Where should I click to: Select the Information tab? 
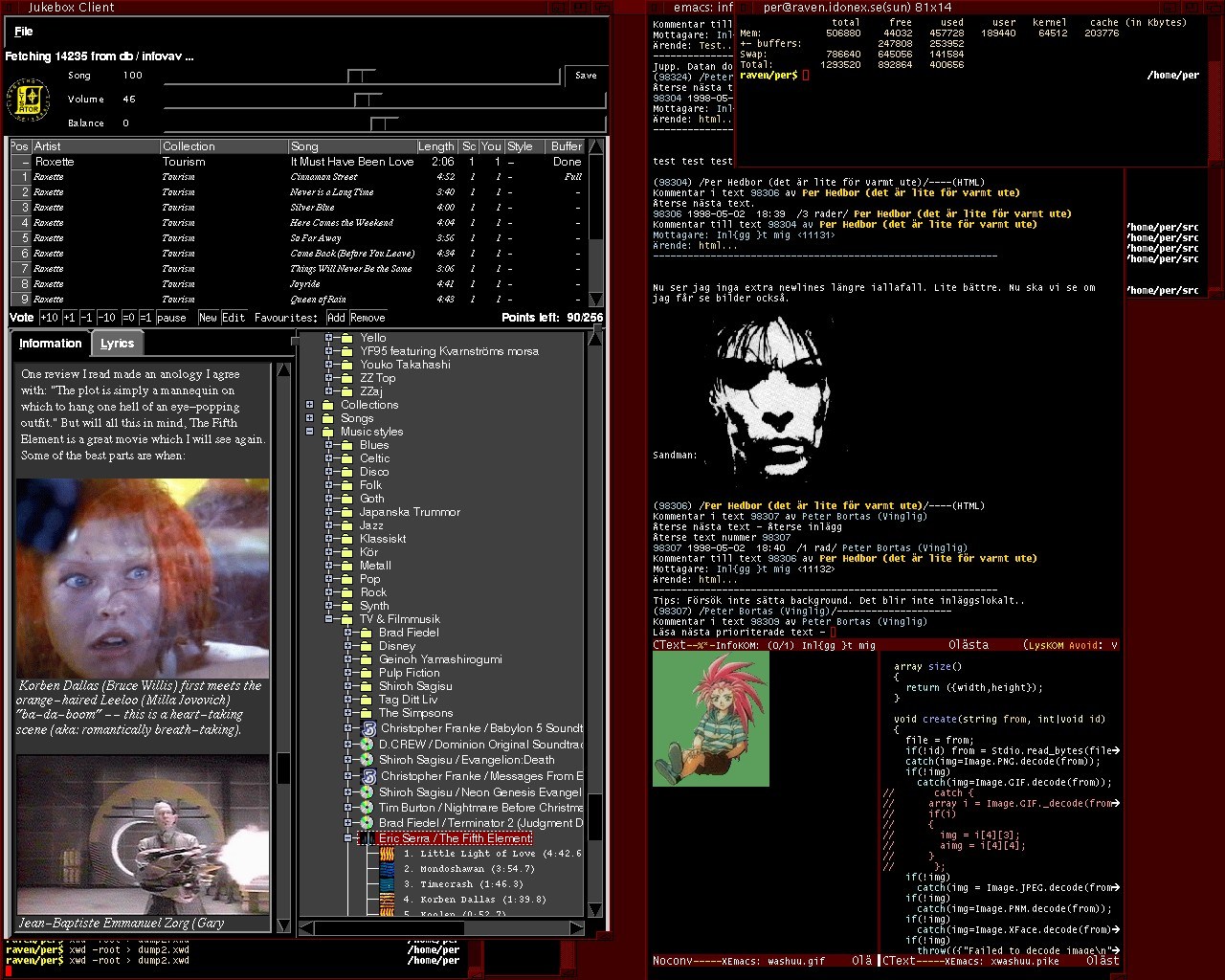51,344
